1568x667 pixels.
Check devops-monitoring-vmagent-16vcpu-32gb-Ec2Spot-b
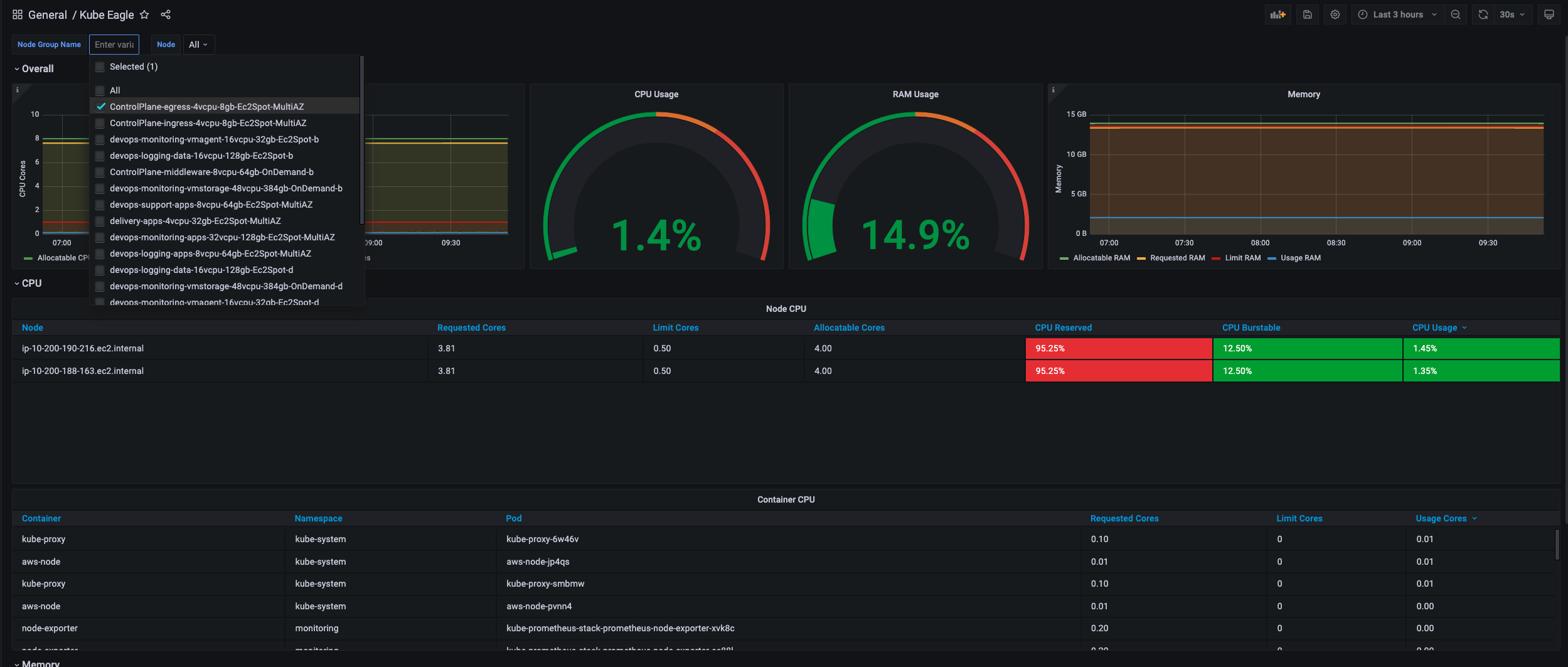(x=100, y=139)
